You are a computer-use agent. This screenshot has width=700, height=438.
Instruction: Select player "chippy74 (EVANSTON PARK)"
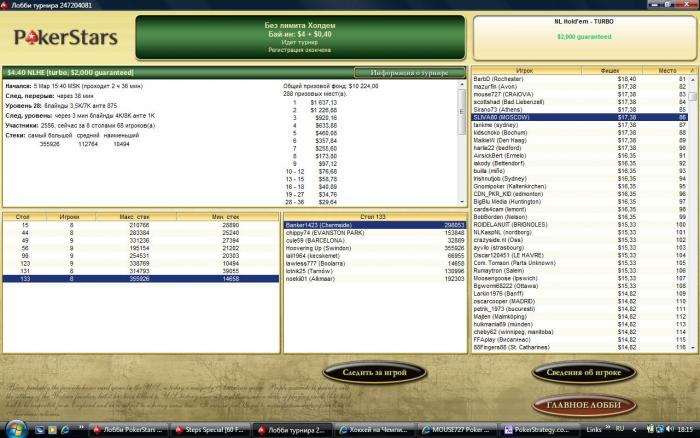coord(375,233)
